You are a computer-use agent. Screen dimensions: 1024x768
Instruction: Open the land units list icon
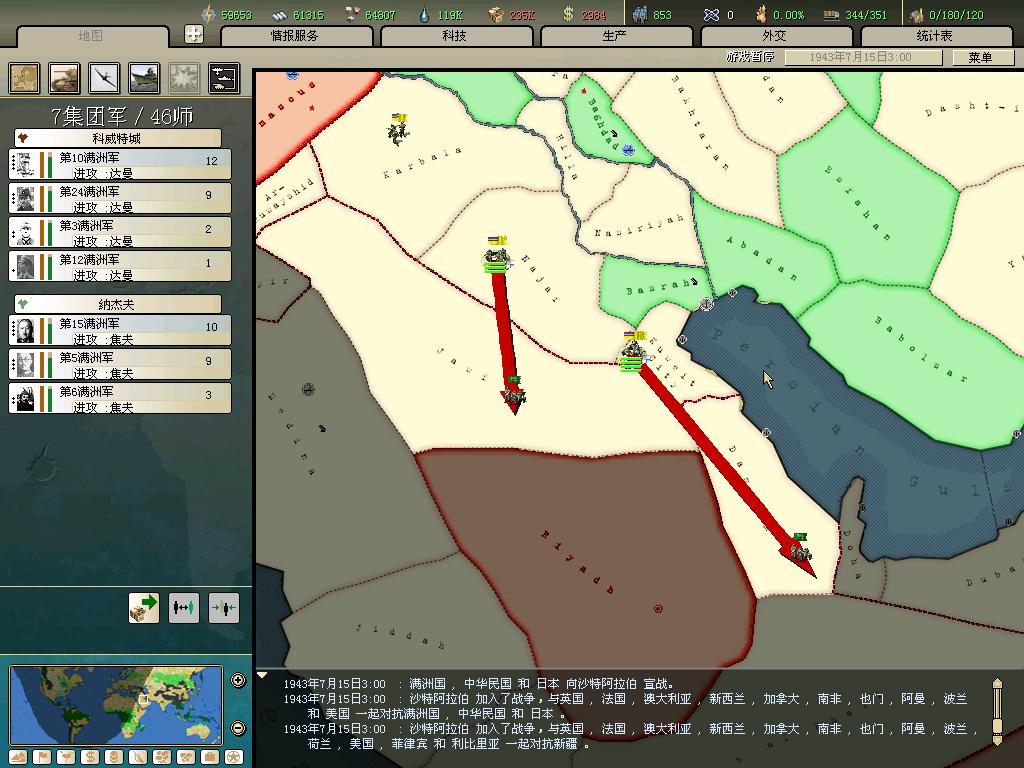pos(66,78)
